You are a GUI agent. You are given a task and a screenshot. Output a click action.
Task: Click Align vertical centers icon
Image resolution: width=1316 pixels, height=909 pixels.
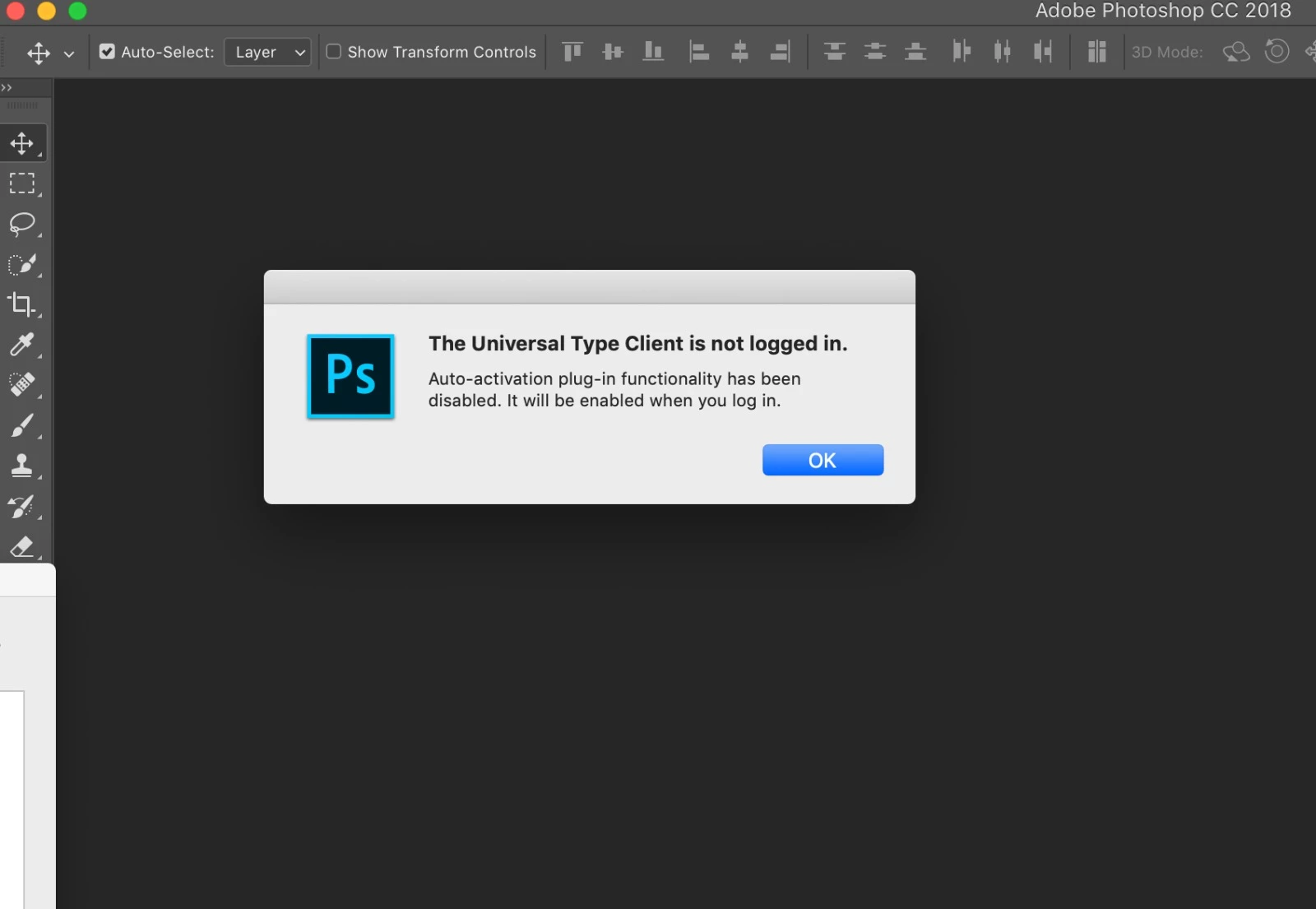[613, 52]
